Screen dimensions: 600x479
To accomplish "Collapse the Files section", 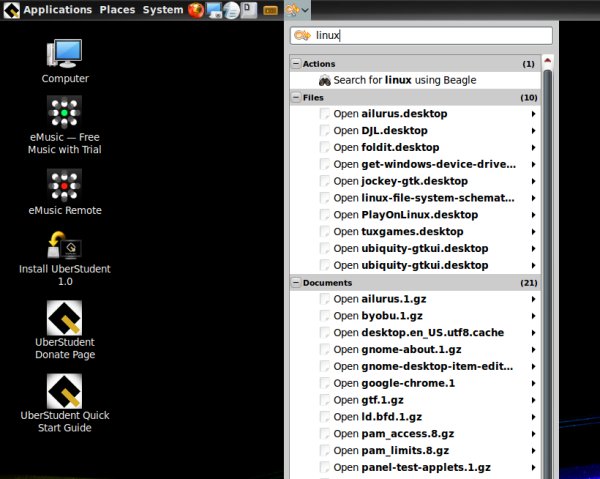I will click(x=296, y=97).
